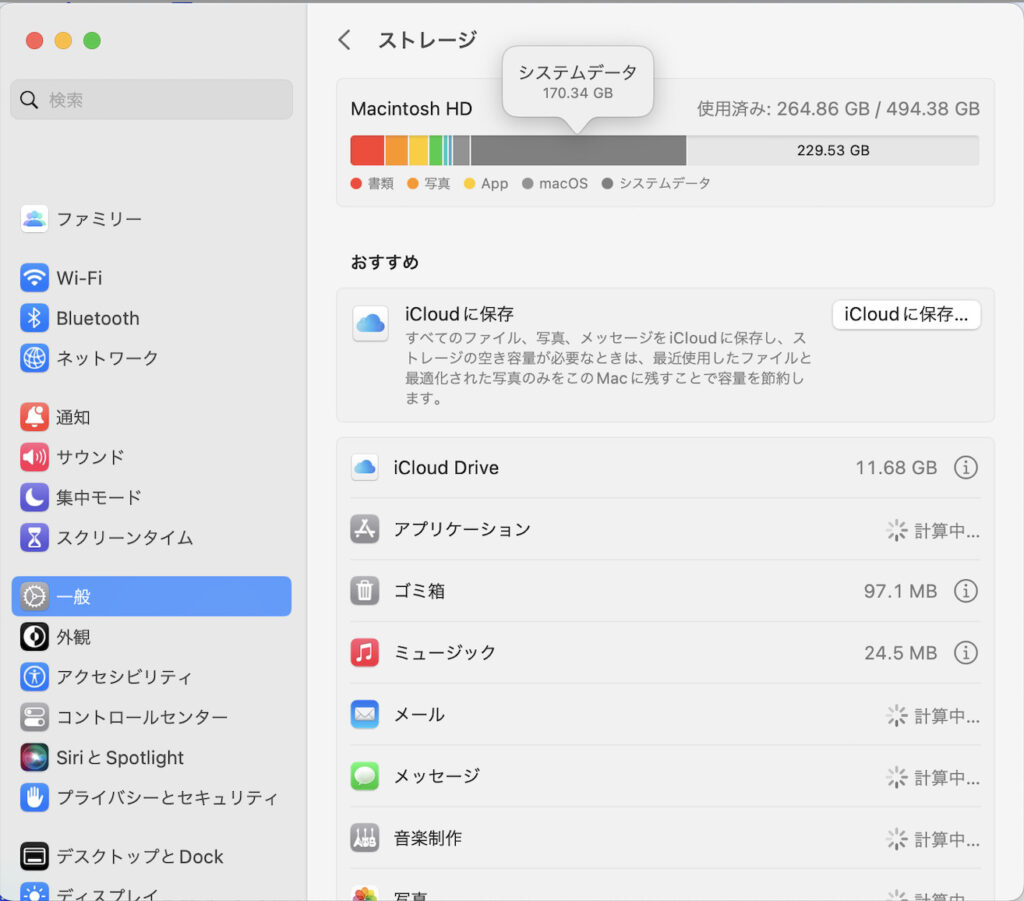This screenshot has width=1024, height=901.
Task: Select the orange Photos (写真) bar segment
Action: pyautogui.click(x=396, y=150)
